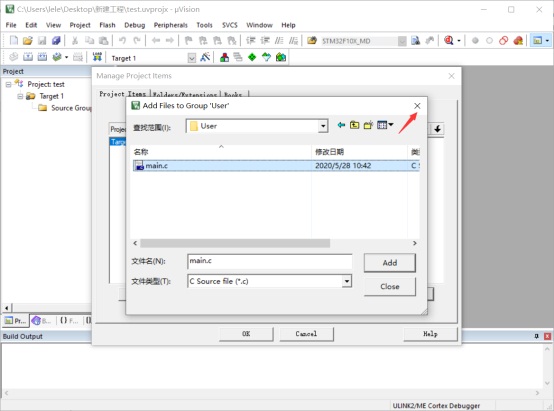Image resolution: width=554 pixels, height=411 pixels.
Task: Click the Save All toolbar icon
Action: 56,40
